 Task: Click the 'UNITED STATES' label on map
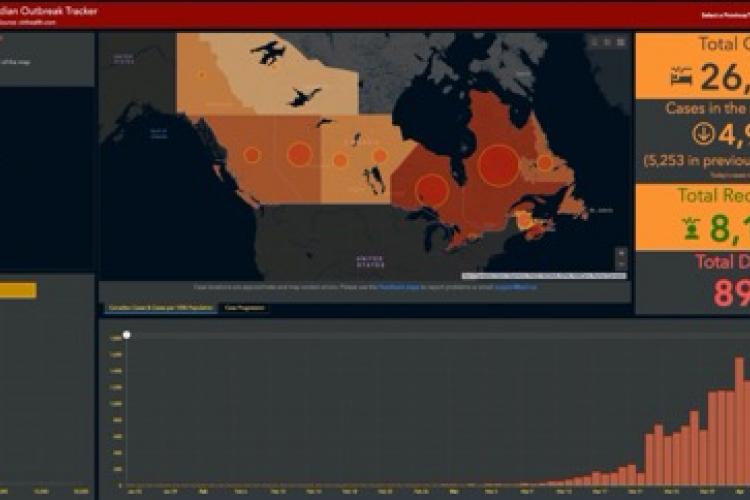pos(370,262)
